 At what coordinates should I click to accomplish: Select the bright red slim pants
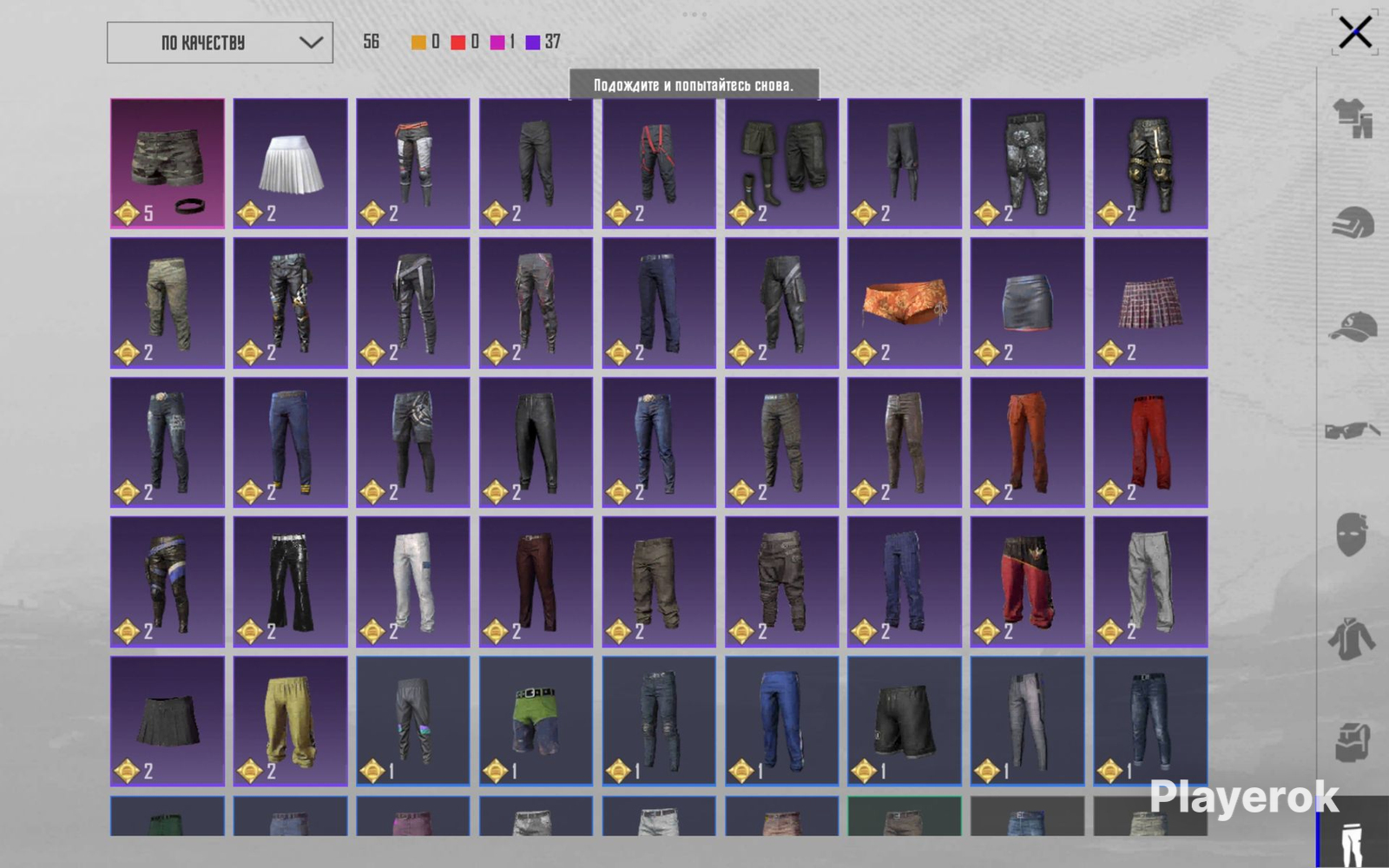click(1150, 442)
